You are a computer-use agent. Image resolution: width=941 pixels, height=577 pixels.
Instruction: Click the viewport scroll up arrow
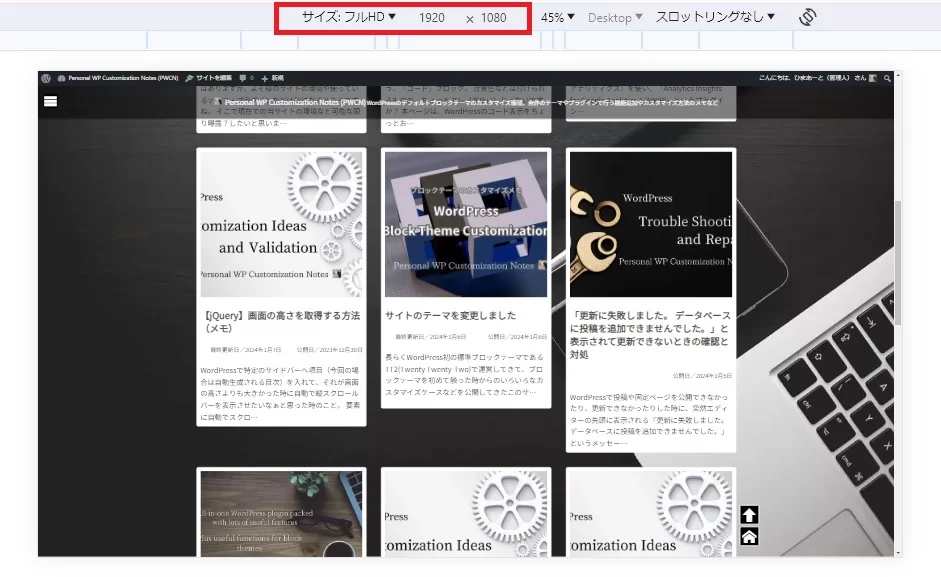coord(898,76)
